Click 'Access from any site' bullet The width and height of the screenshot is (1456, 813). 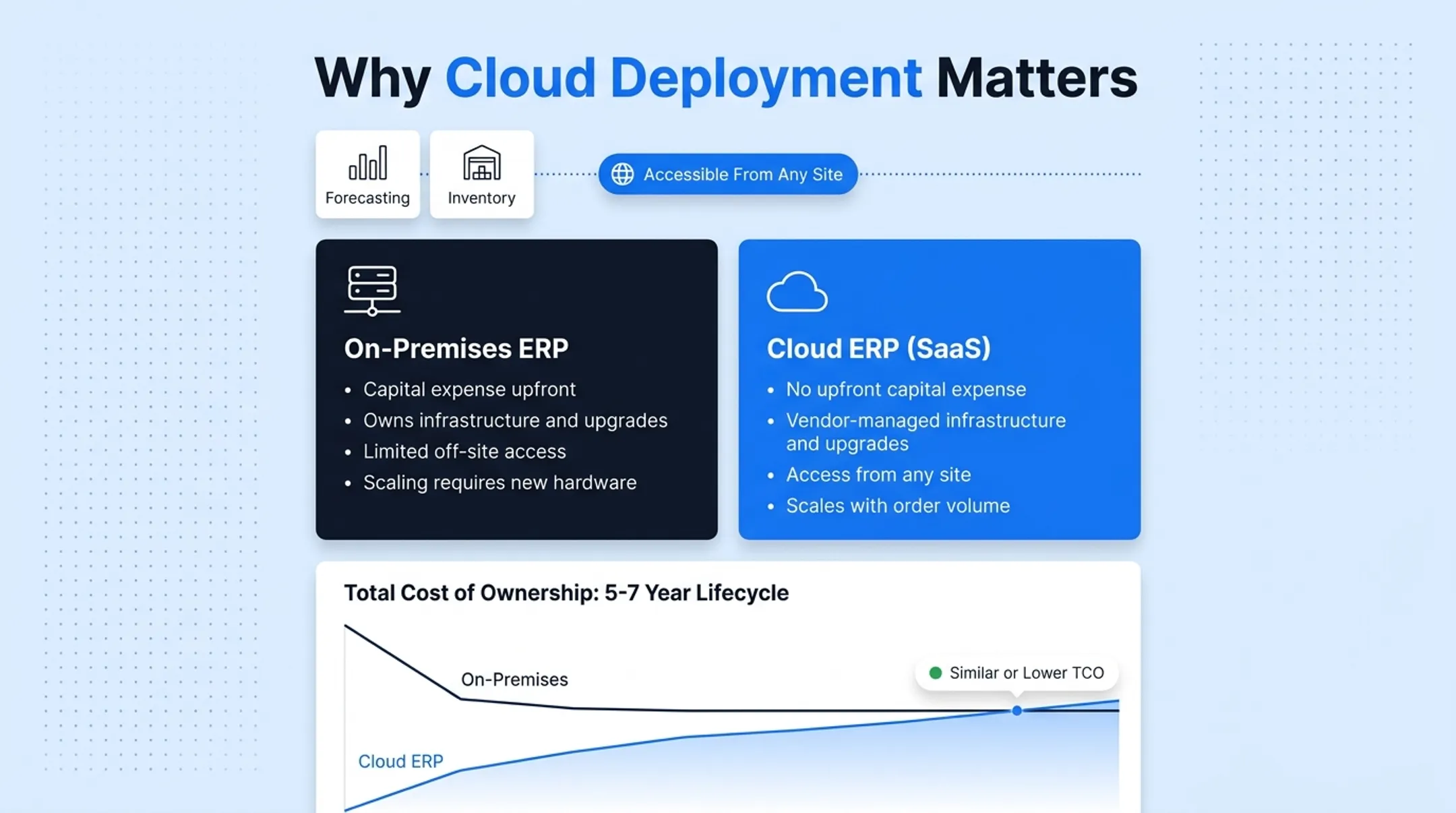(x=878, y=475)
